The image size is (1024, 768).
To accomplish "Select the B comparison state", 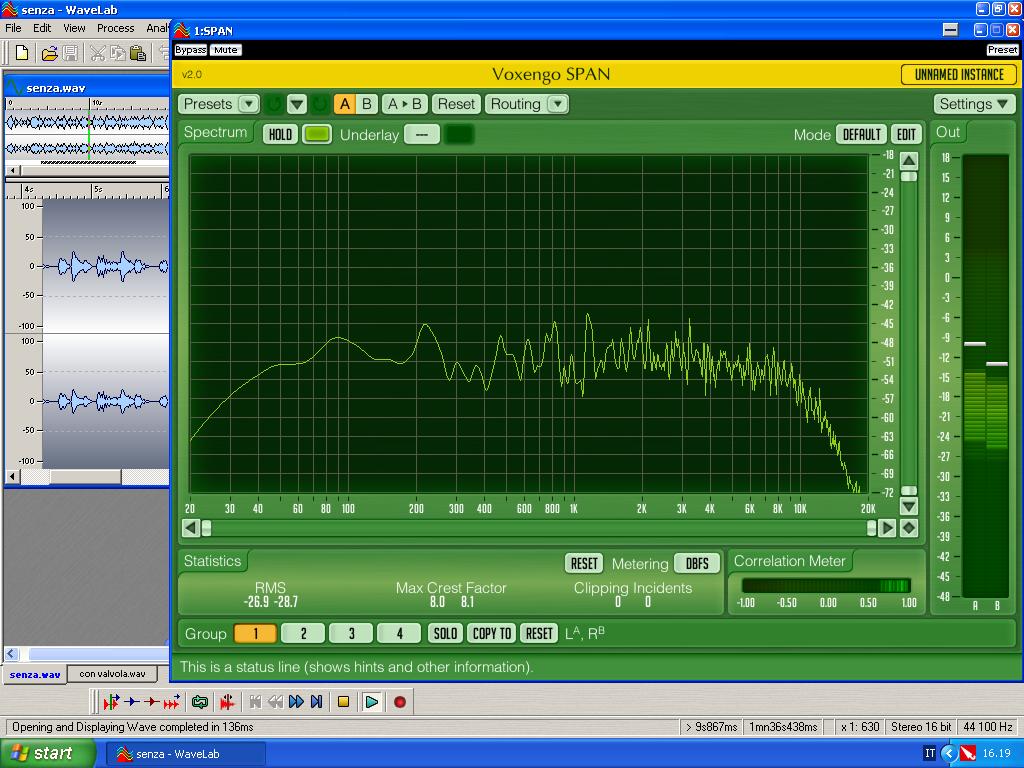I will click(366, 104).
